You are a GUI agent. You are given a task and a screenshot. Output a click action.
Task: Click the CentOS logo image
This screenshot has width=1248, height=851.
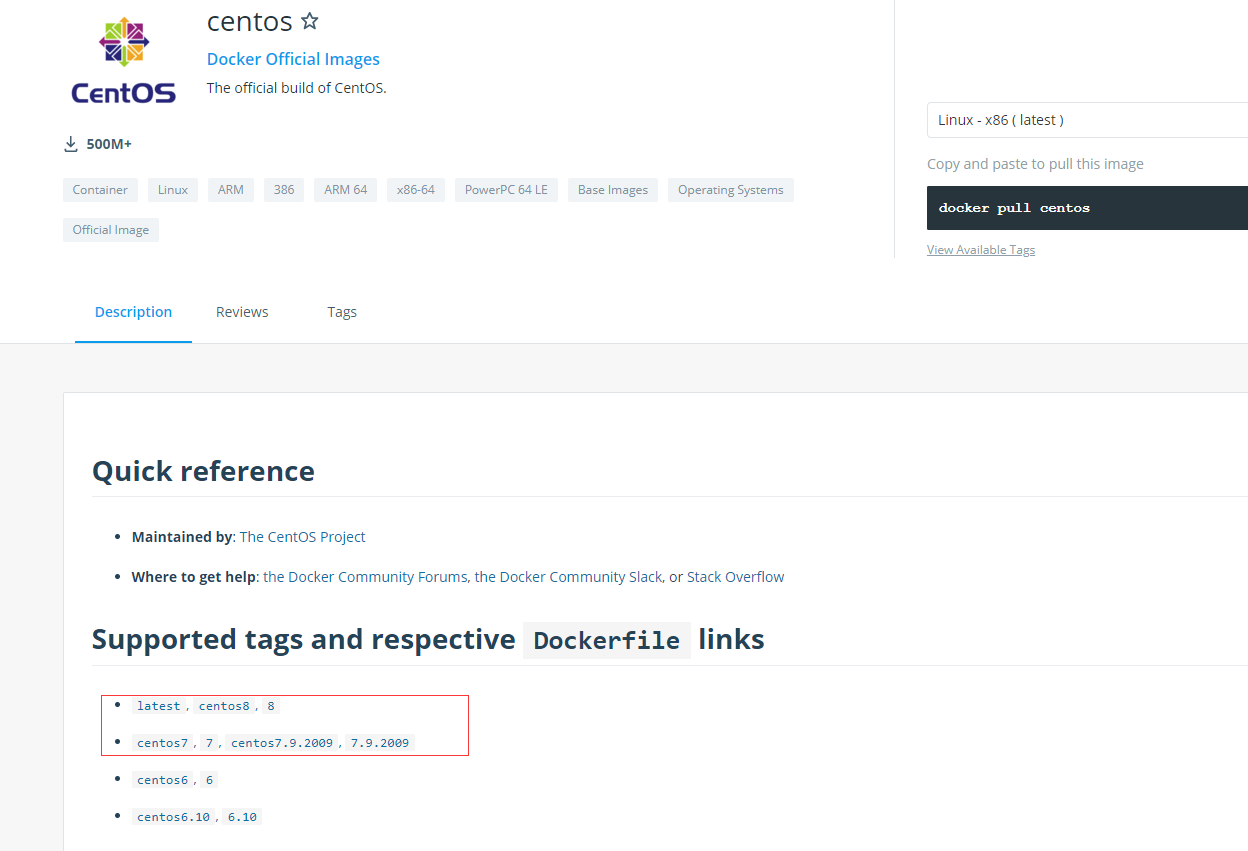point(123,60)
